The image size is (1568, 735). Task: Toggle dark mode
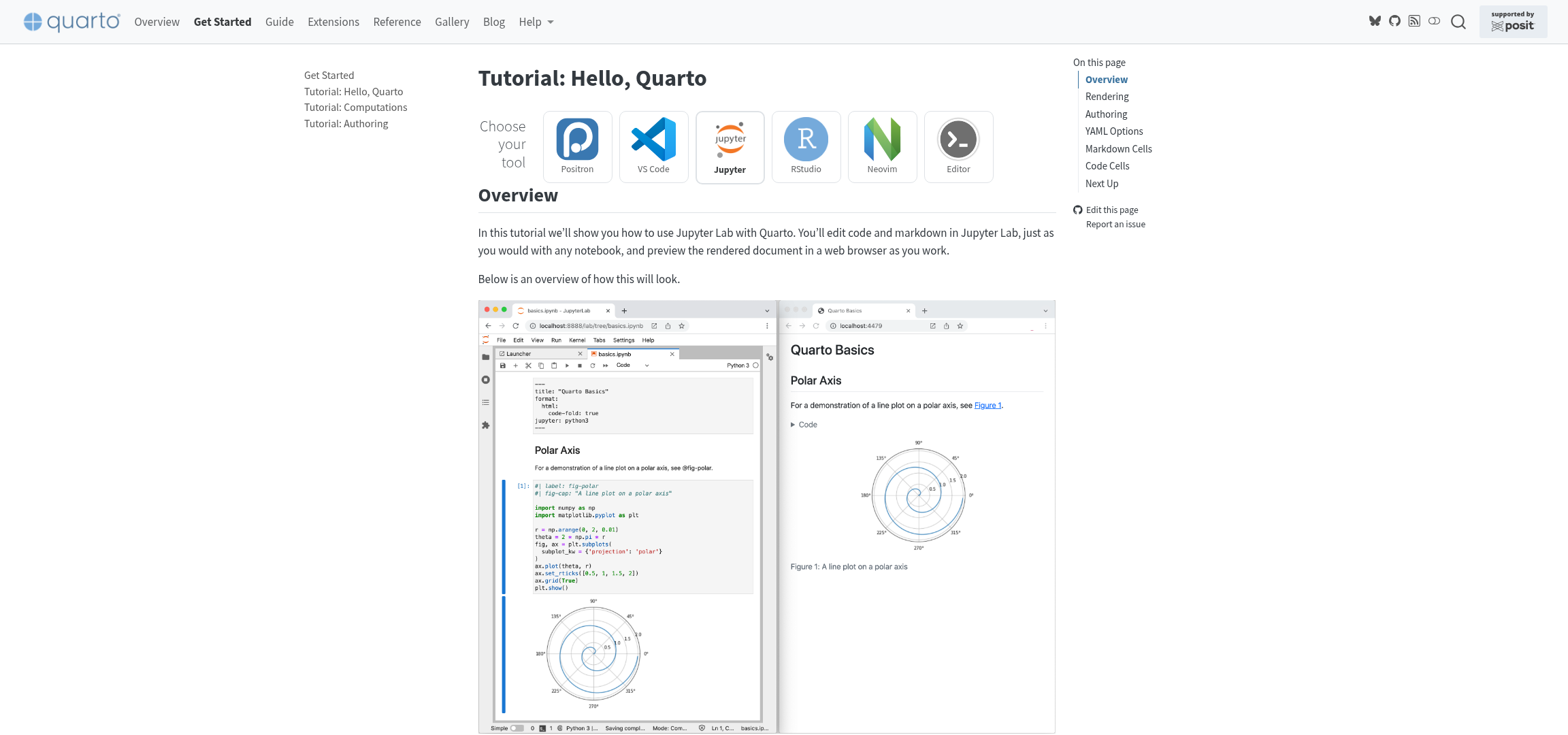coord(1435,21)
